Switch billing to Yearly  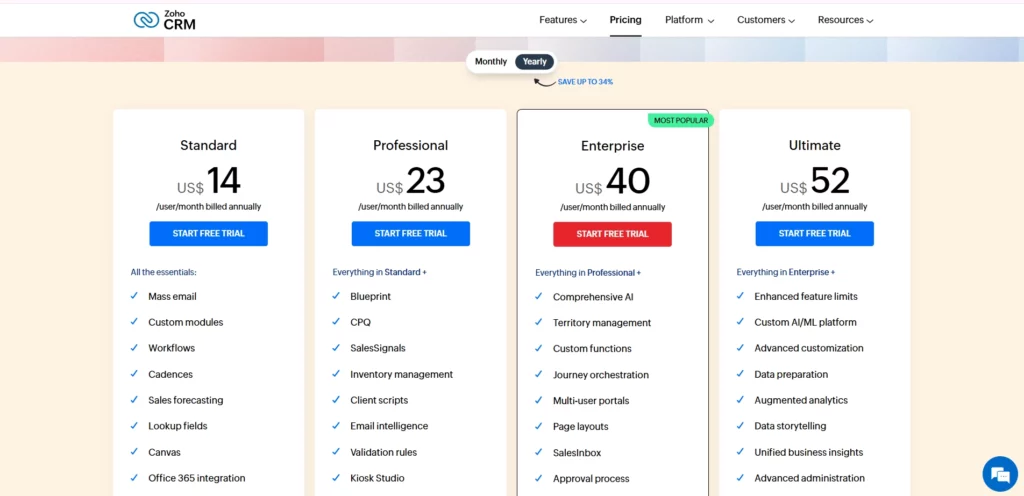[x=534, y=61]
